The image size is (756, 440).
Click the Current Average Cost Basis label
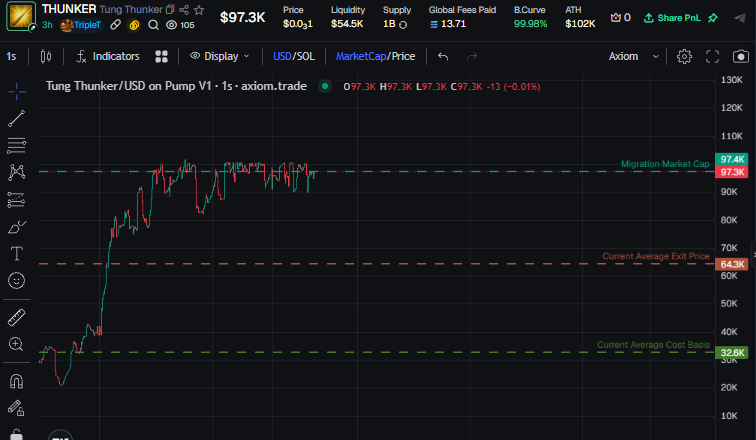653,345
